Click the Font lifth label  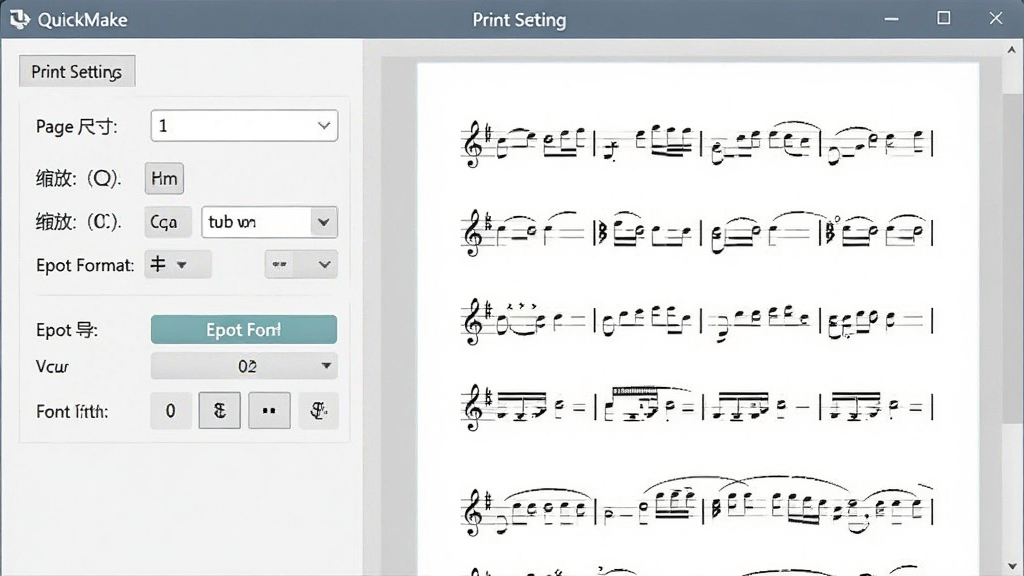(72, 411)
